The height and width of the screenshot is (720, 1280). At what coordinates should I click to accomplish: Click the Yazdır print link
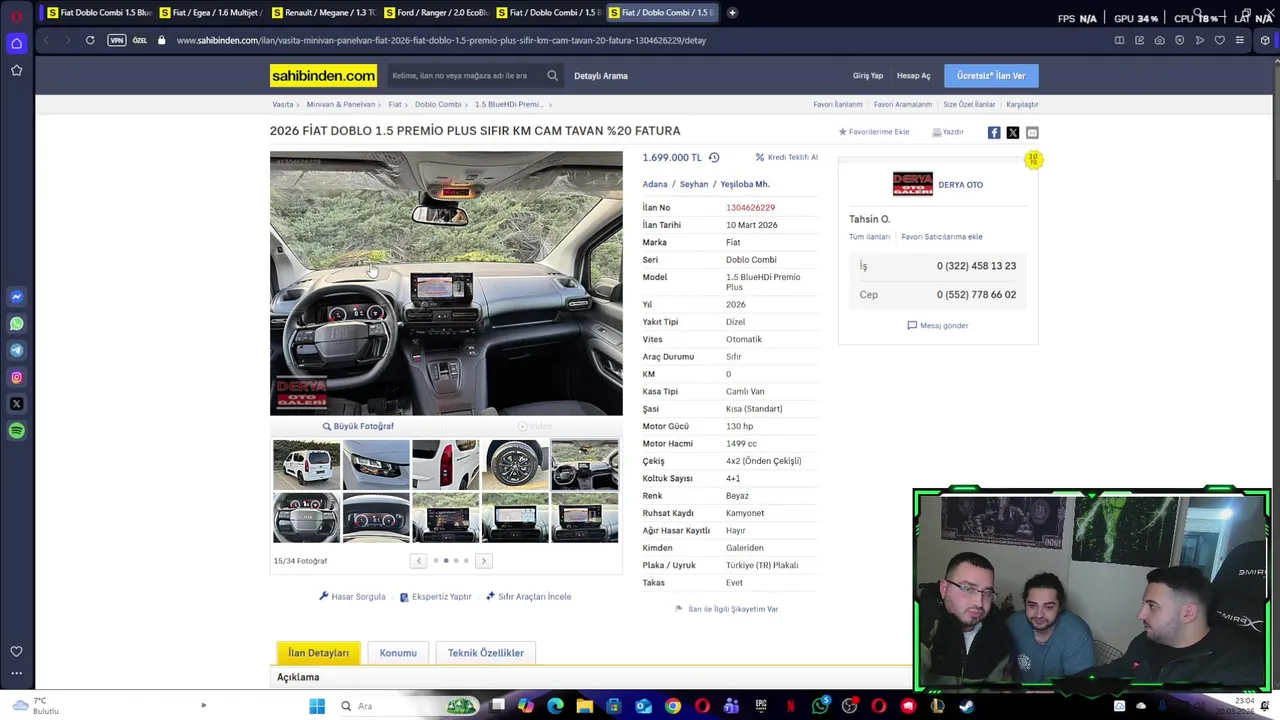[x=948, y=132]
